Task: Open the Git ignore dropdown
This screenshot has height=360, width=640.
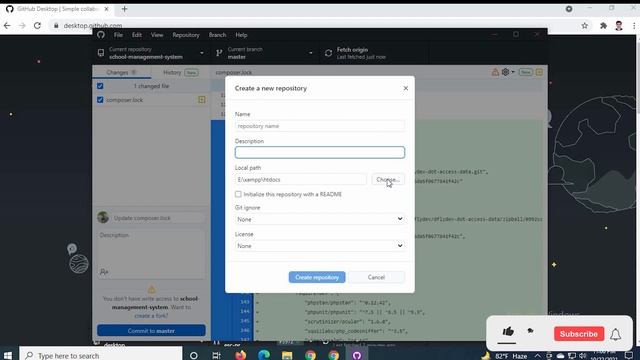Action: point(320,219)
